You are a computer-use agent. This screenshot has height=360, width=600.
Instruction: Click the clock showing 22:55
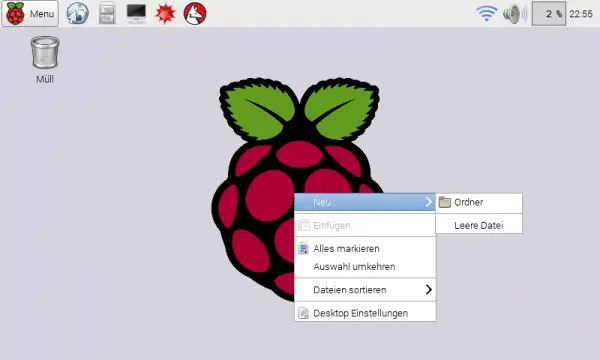coord(581,14)
